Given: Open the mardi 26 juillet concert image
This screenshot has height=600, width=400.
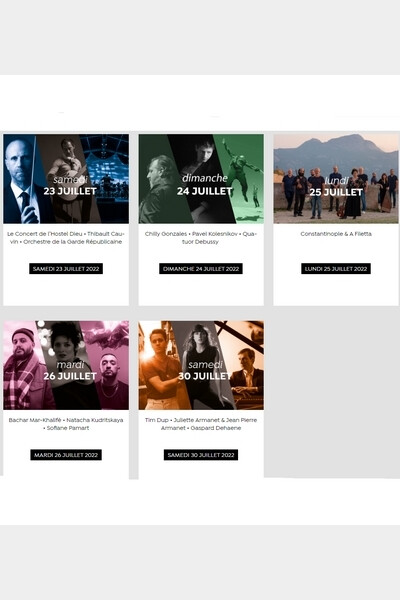Looking at the screenshot, I should tap(66, 365).
